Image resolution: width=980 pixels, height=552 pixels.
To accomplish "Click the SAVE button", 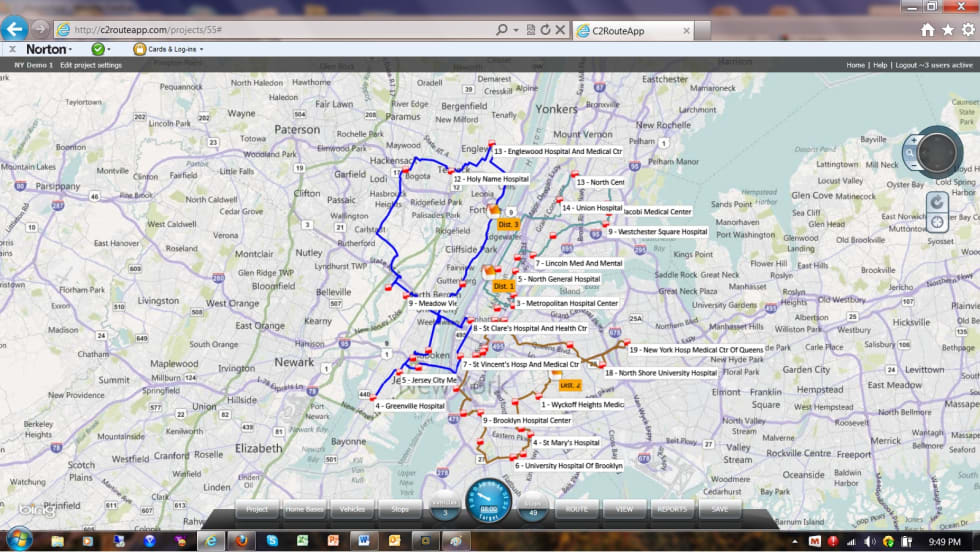I will pyautogui.click(x=719, y=509).
